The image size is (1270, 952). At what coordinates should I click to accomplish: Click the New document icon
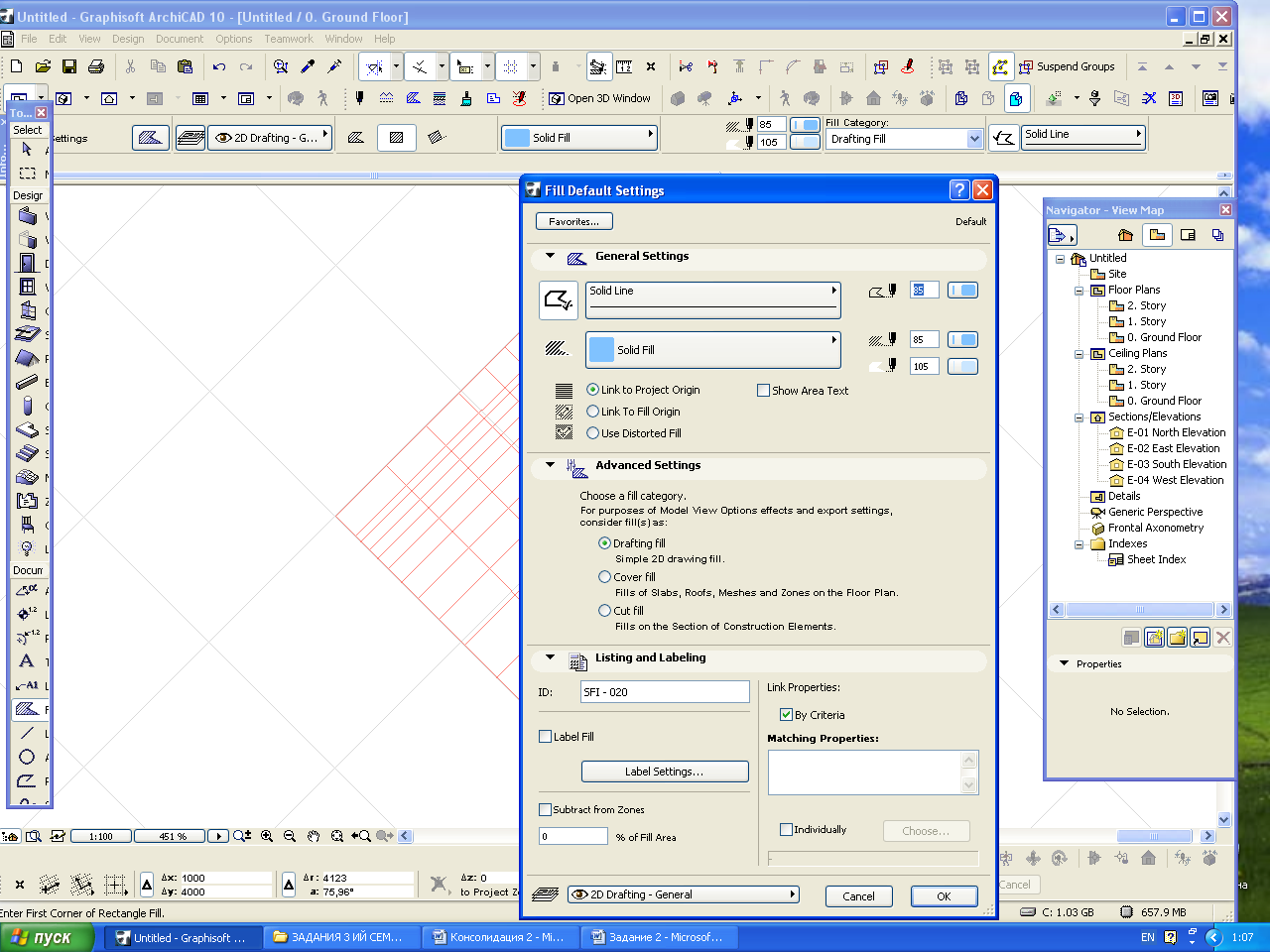16,66
